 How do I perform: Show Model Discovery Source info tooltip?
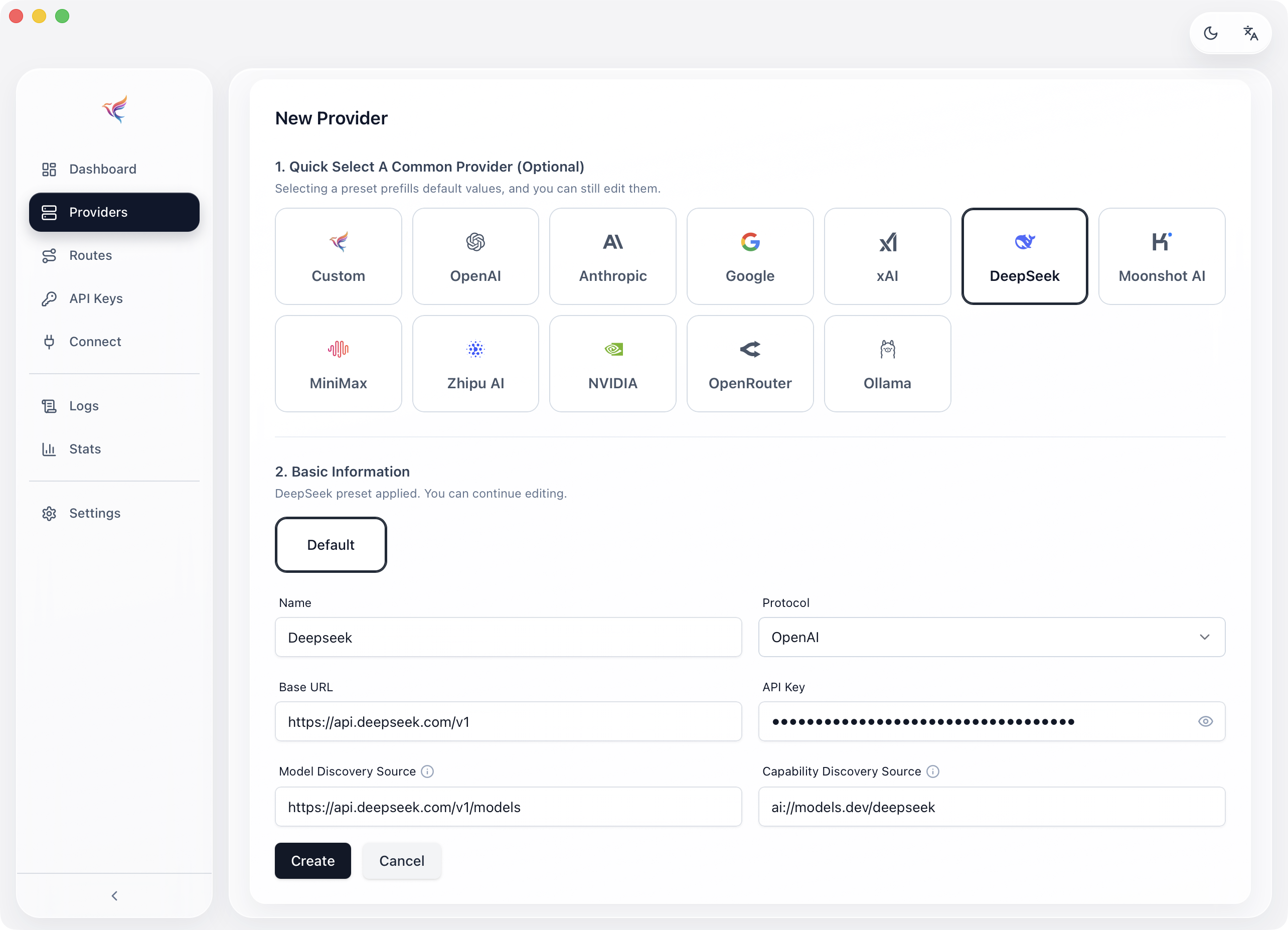(x=428, y=771)
